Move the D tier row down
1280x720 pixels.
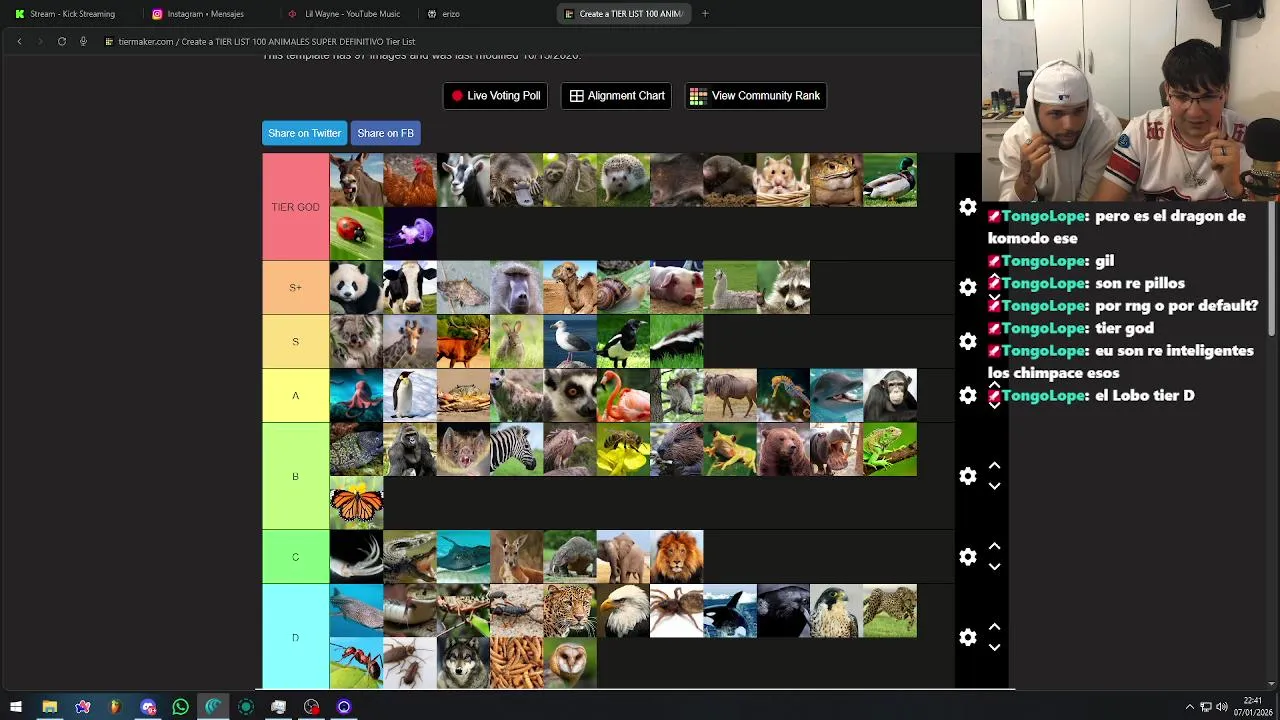coord(994,648)
